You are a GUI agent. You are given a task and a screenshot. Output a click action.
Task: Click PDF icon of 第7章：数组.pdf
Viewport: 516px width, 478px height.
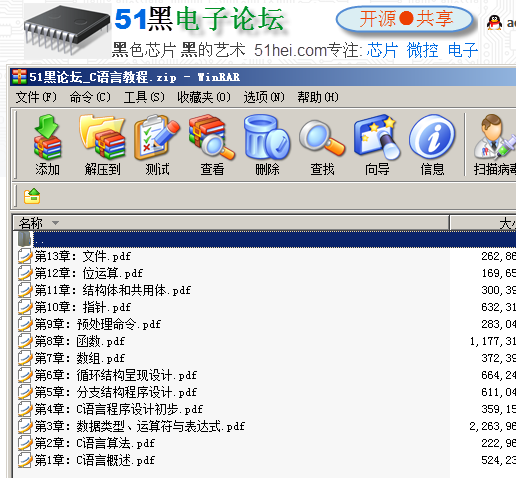25,358
